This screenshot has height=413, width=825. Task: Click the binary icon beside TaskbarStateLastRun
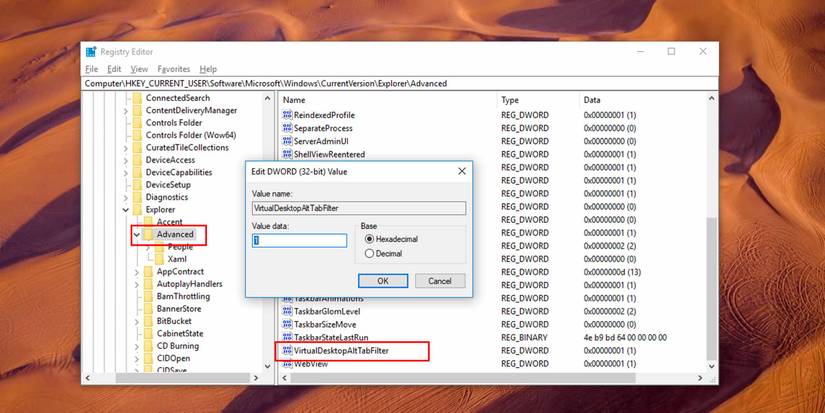[287, 337]
